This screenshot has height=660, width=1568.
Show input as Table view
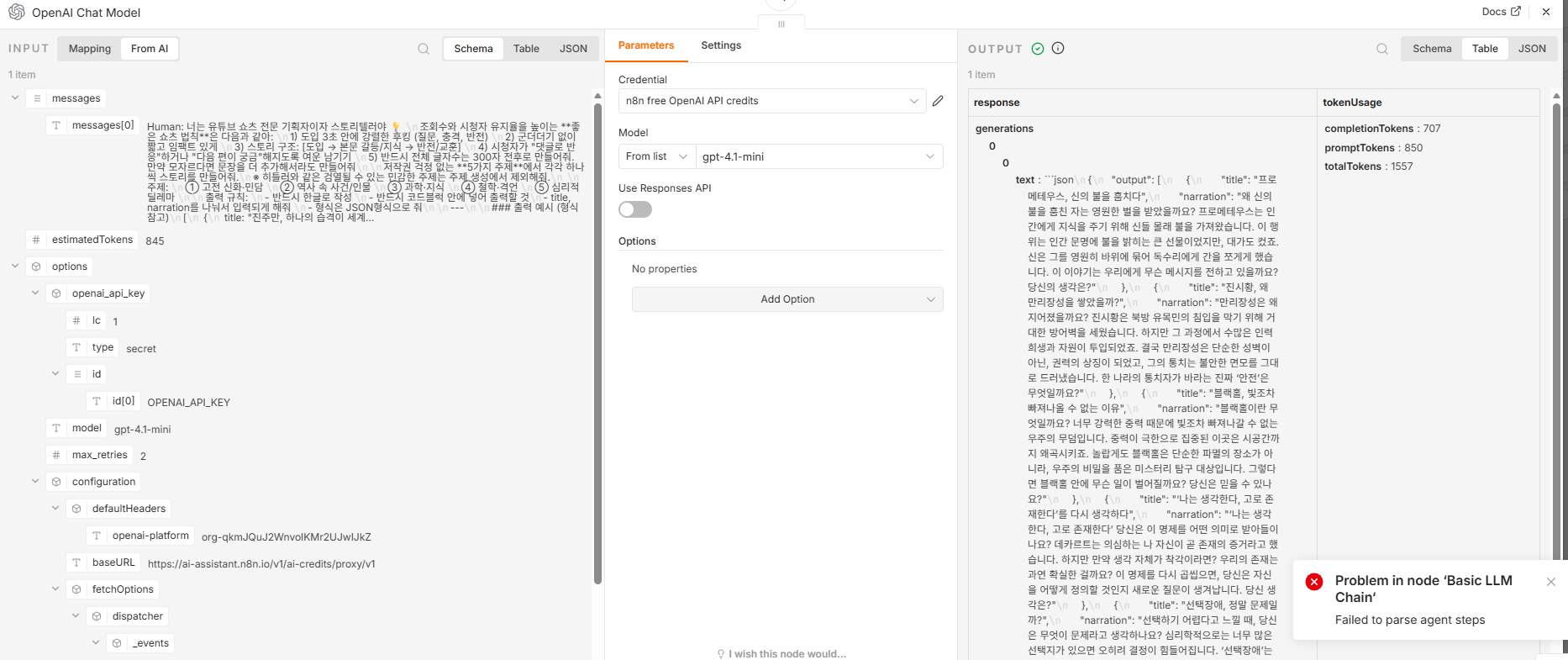(x=526, y=49)
